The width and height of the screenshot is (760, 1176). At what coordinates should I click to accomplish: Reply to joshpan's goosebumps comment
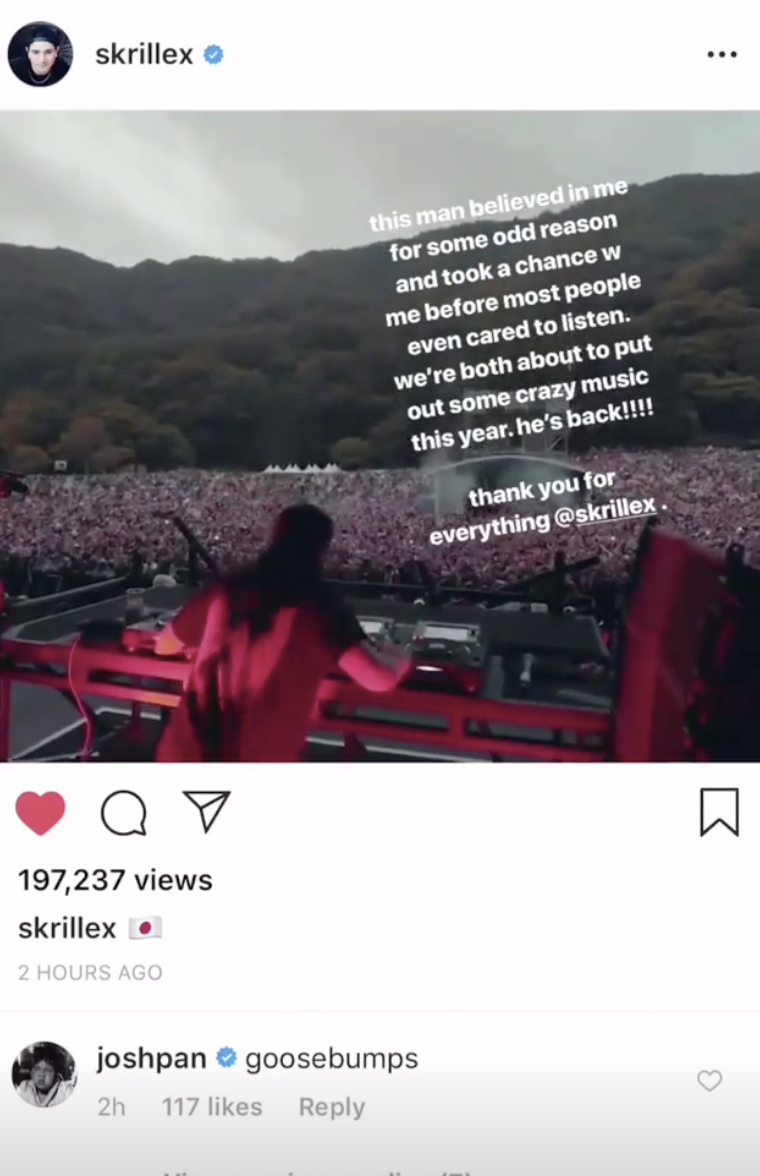332,1107
